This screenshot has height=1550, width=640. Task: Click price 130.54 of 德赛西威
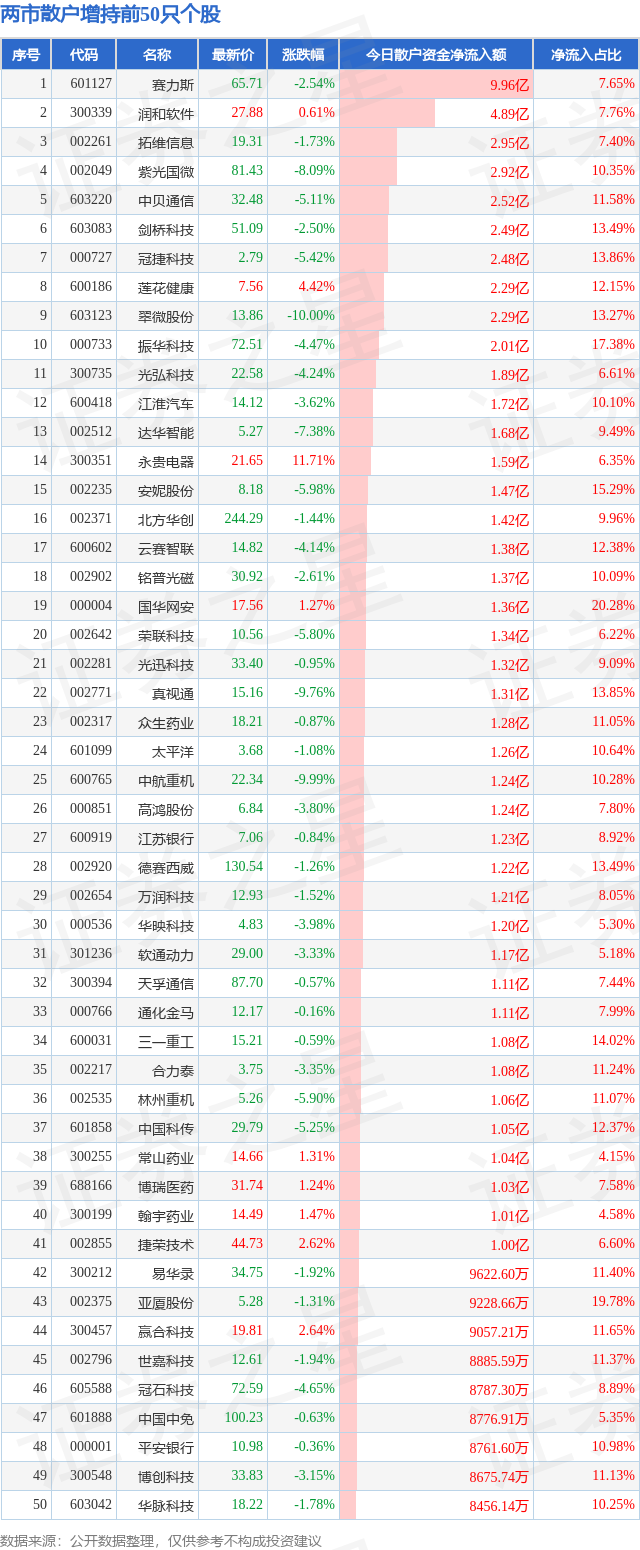(244, 867)
